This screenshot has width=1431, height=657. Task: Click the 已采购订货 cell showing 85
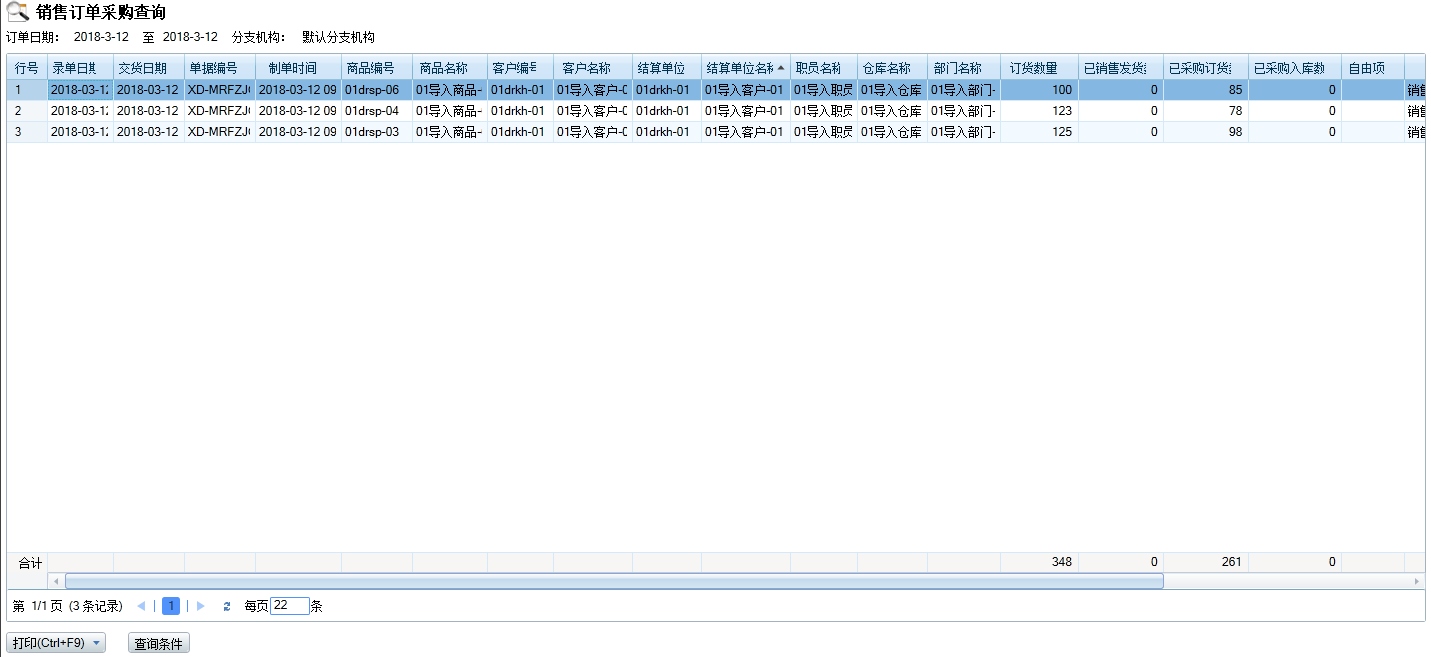pyautogui.click(x=1205, y=90)
